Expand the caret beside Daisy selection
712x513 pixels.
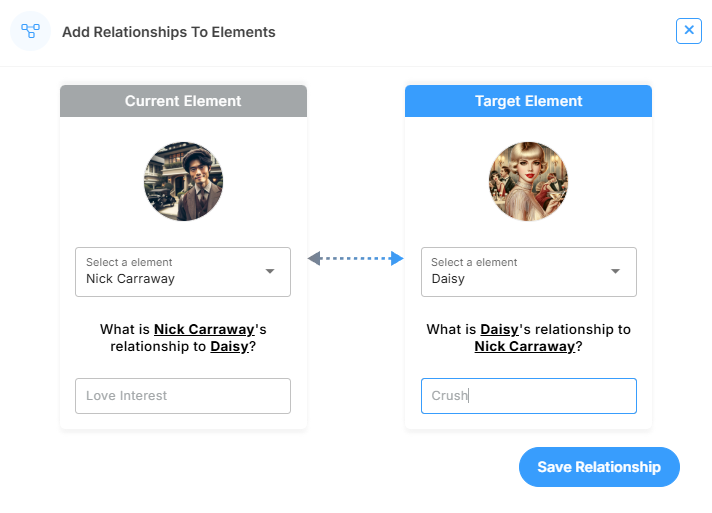tap(615, 271)
